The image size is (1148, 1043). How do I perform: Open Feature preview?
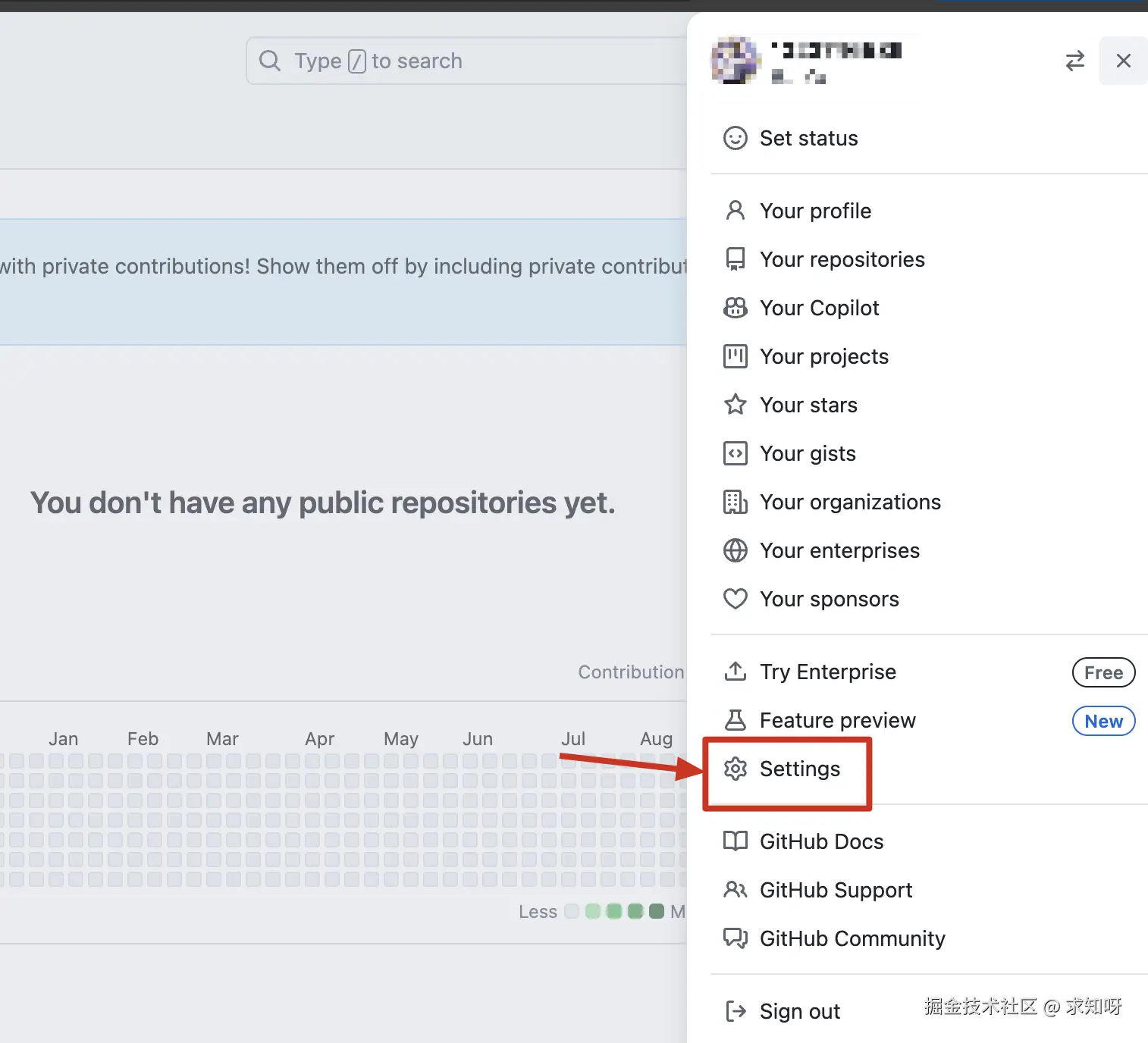coord(930,720)
